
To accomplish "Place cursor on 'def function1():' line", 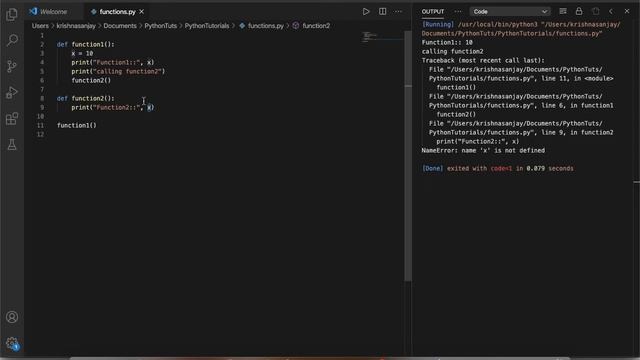I will coord(86,44).
